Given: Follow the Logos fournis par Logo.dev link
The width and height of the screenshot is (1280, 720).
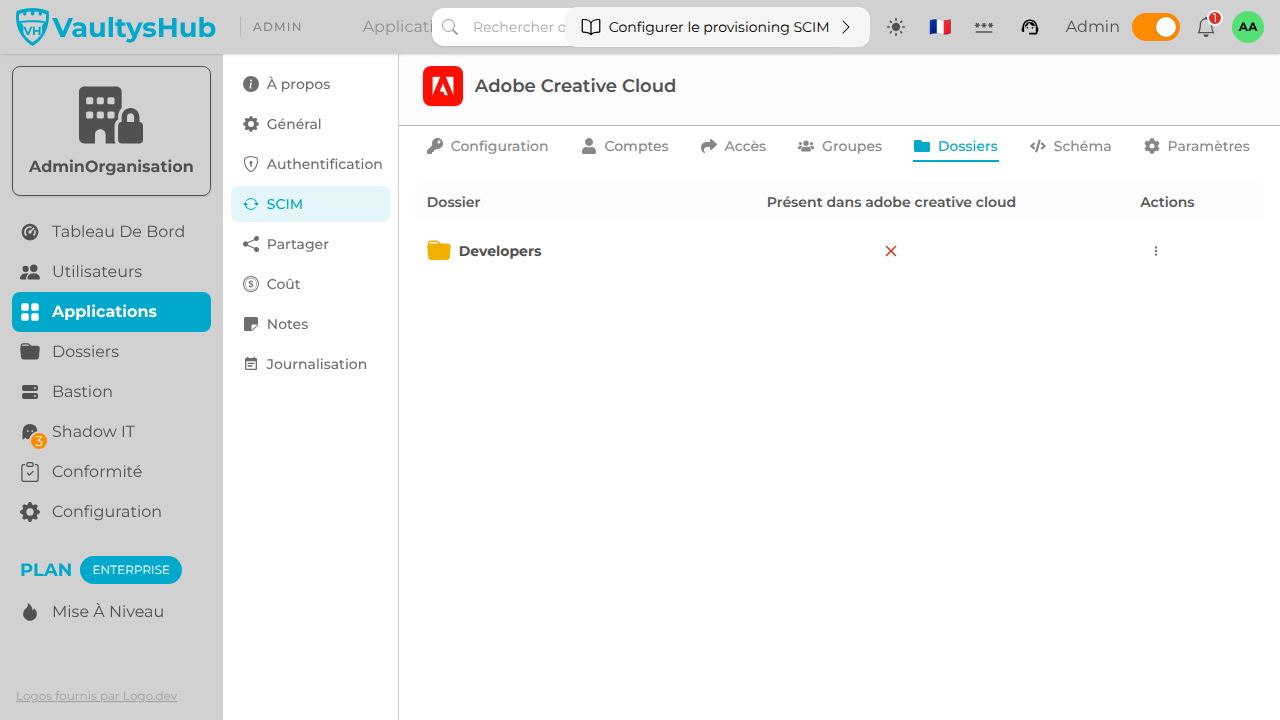Looking at the screenshot, I should (x=96, y=696).
